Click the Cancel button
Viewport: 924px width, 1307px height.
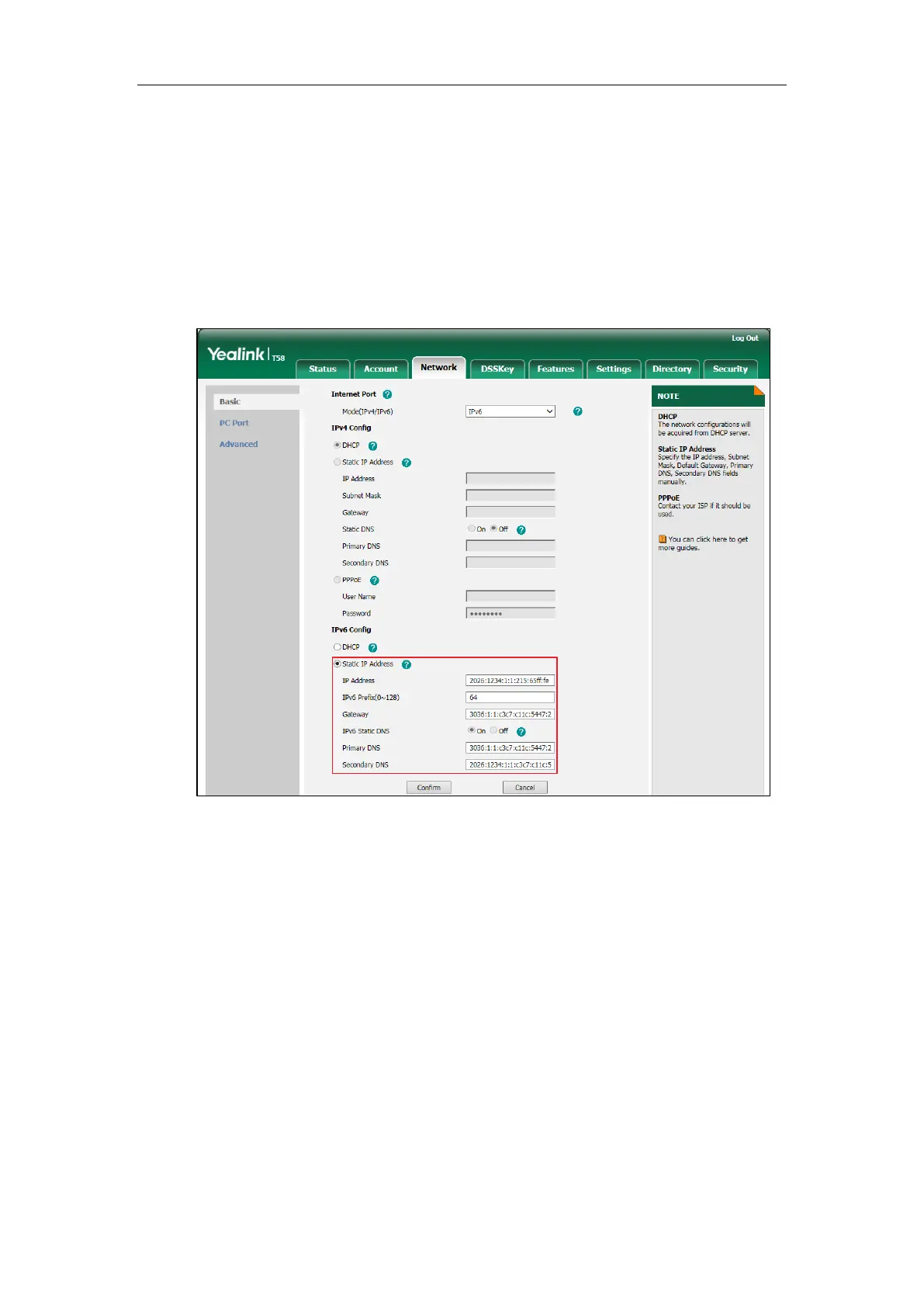525,787
